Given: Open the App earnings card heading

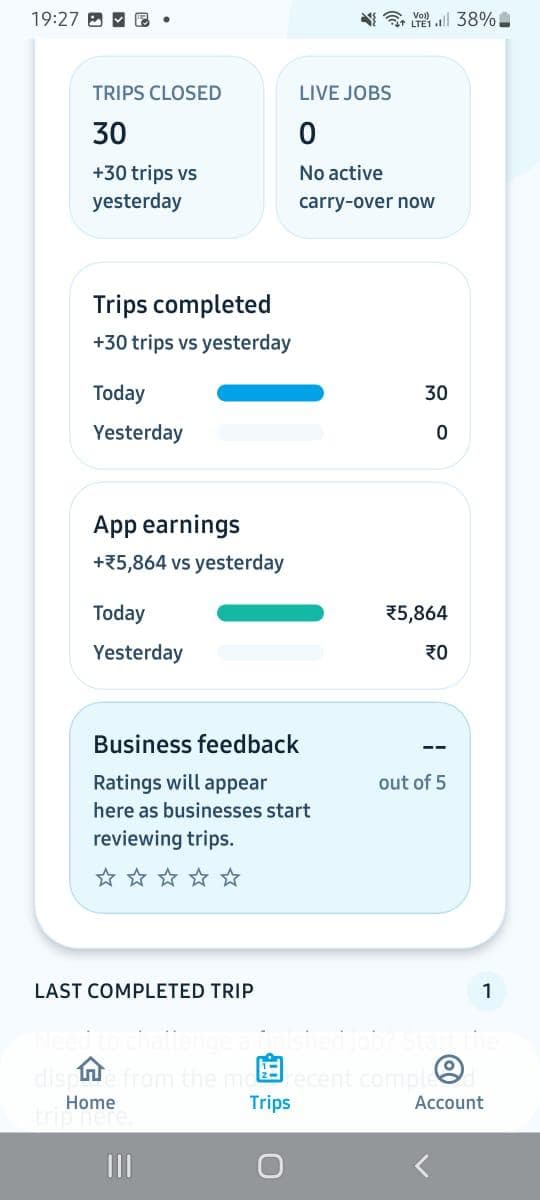Looking at the screenshot, I should (166, 524).
